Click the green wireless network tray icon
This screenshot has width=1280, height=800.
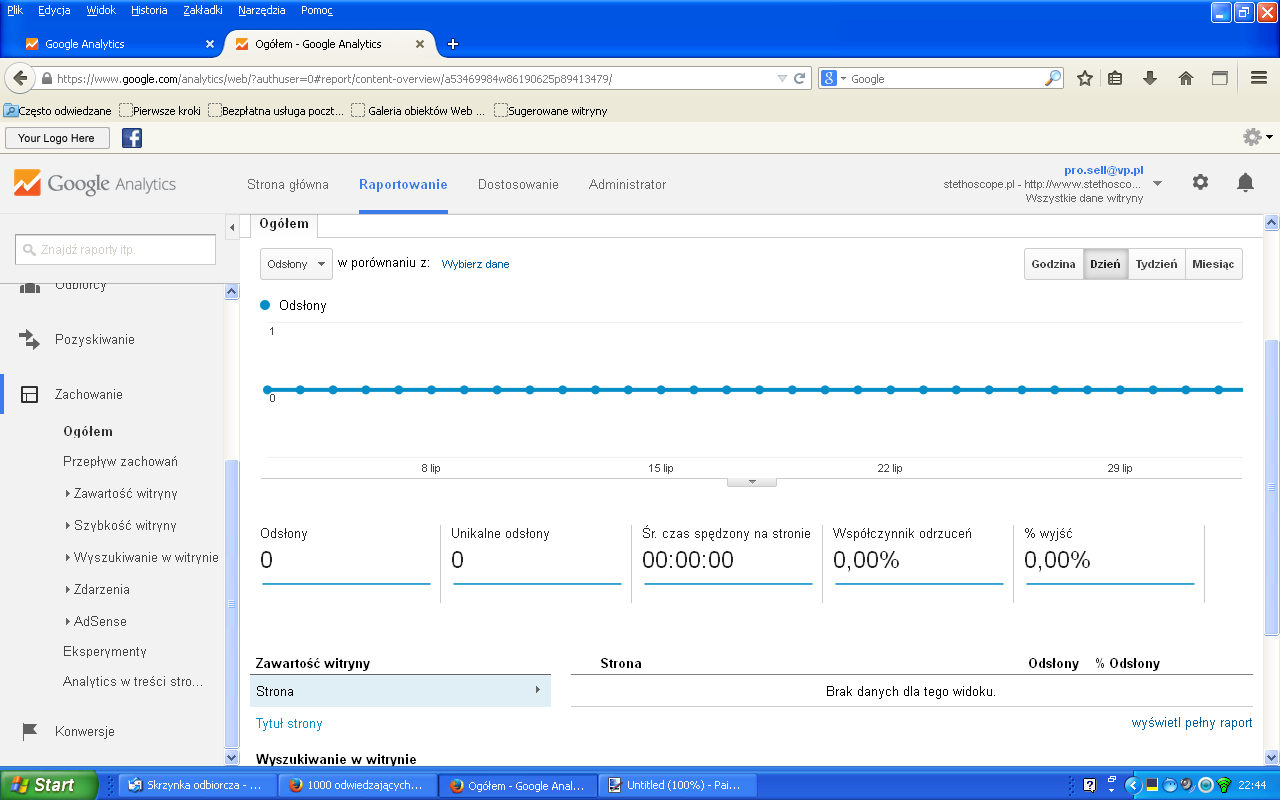click(x=1224, y=785)
